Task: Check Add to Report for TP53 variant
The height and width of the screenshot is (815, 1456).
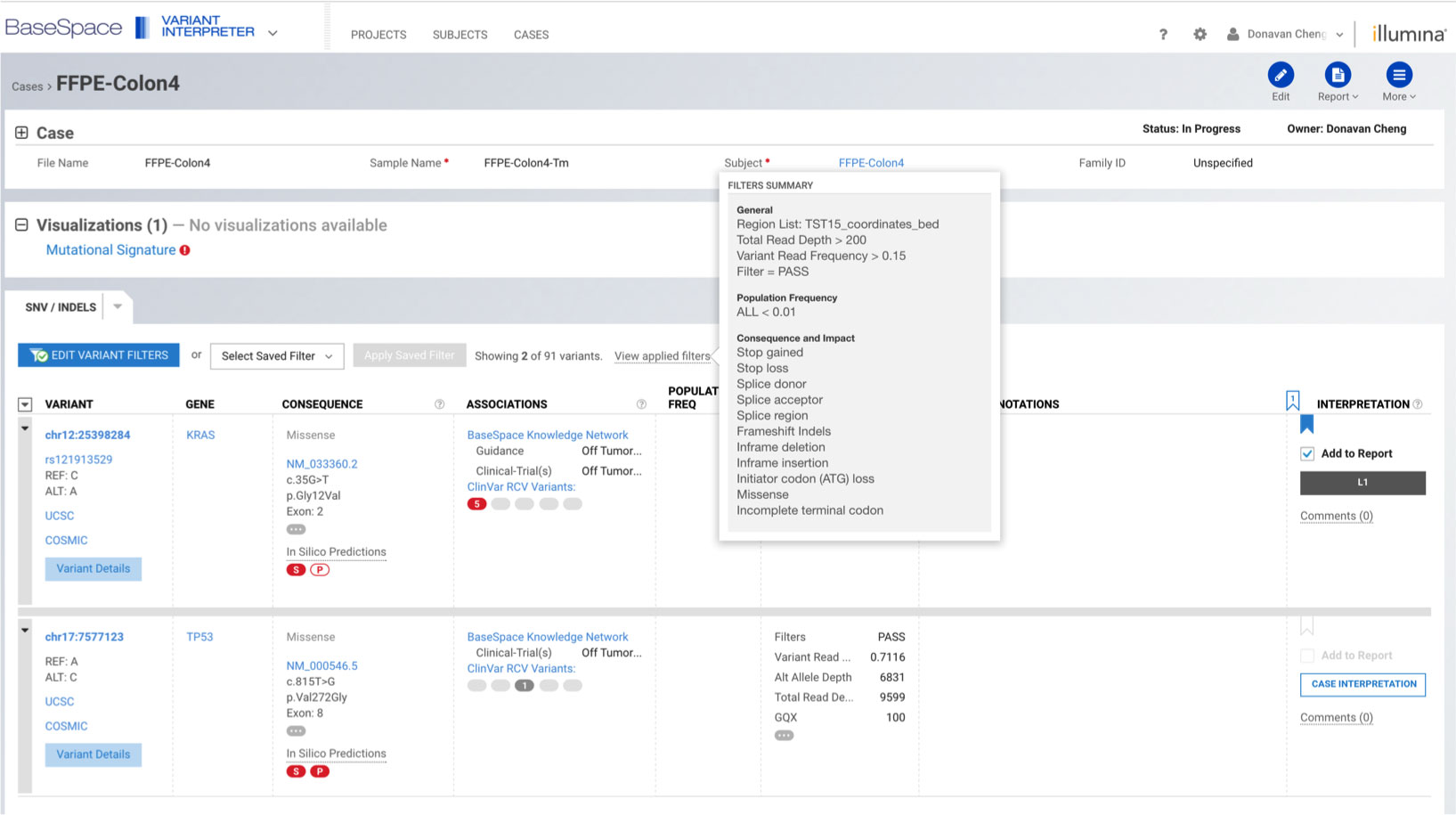Action: pos(1307,656)
